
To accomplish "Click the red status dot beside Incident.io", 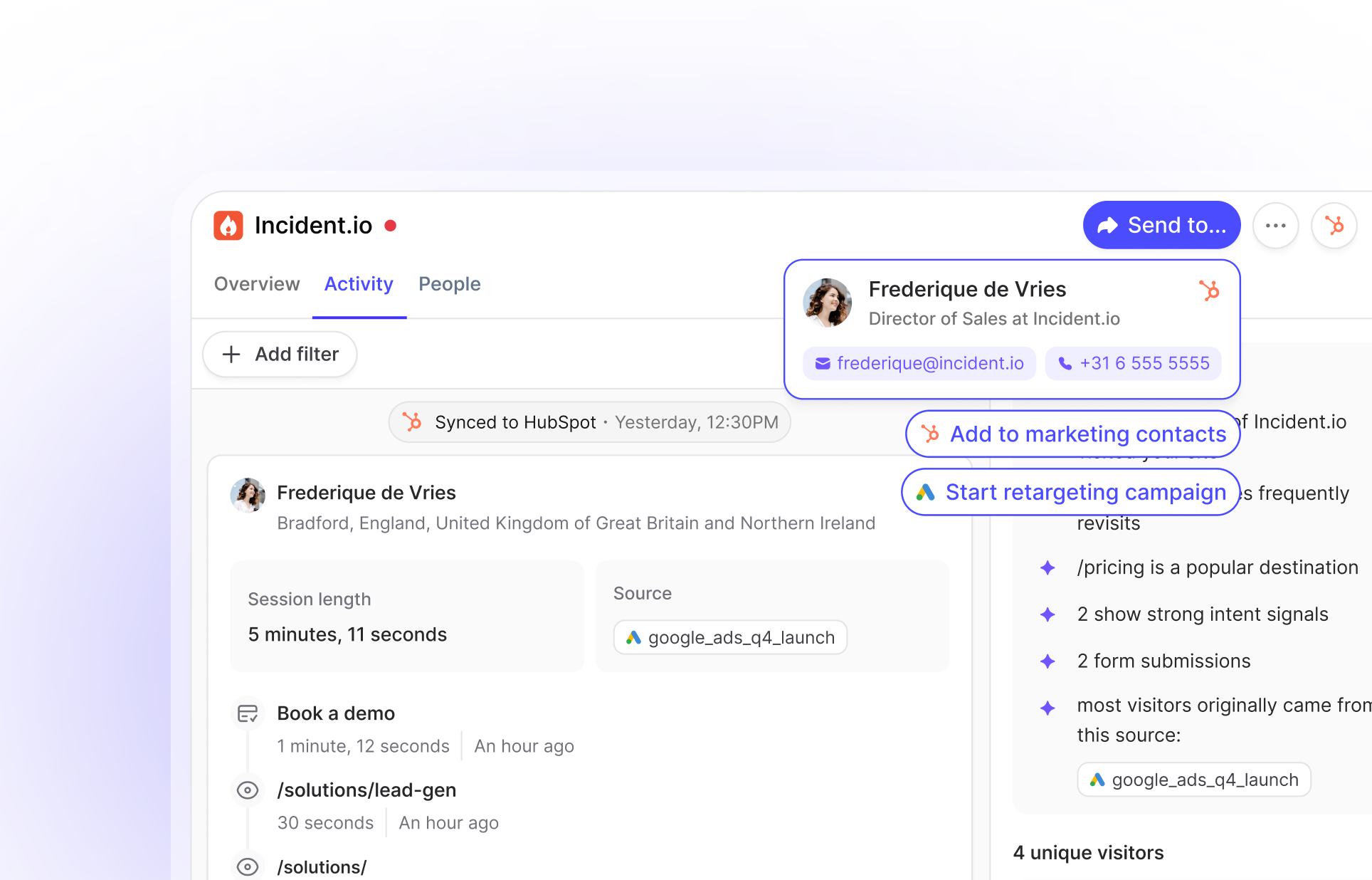I will (x=390, y=226).
